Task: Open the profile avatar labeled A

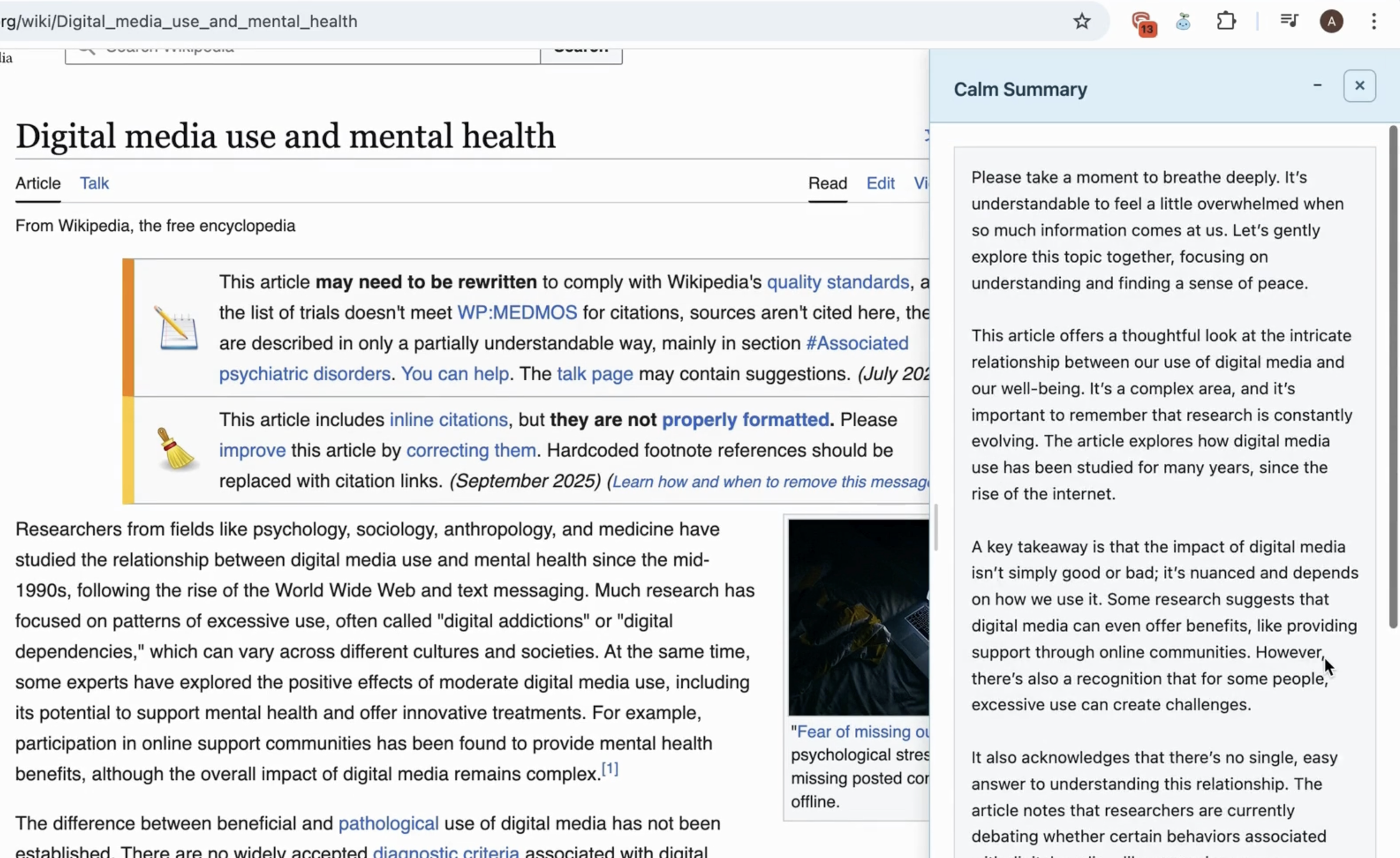Action: pos(1331,22)
